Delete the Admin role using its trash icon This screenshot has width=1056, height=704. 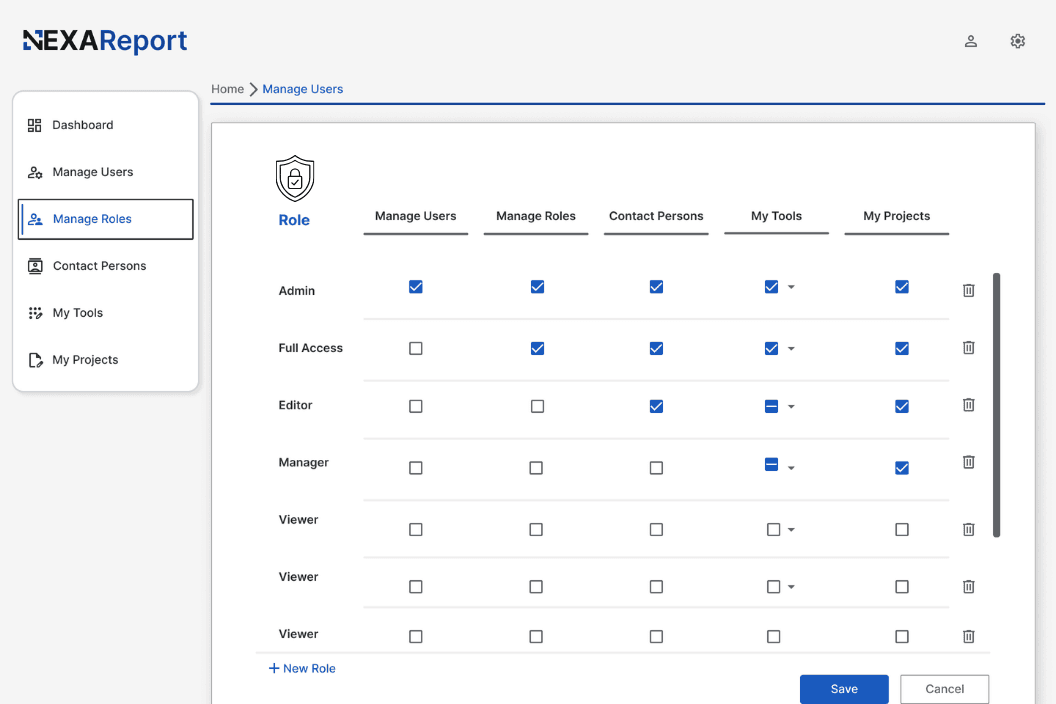pos(968,290)
